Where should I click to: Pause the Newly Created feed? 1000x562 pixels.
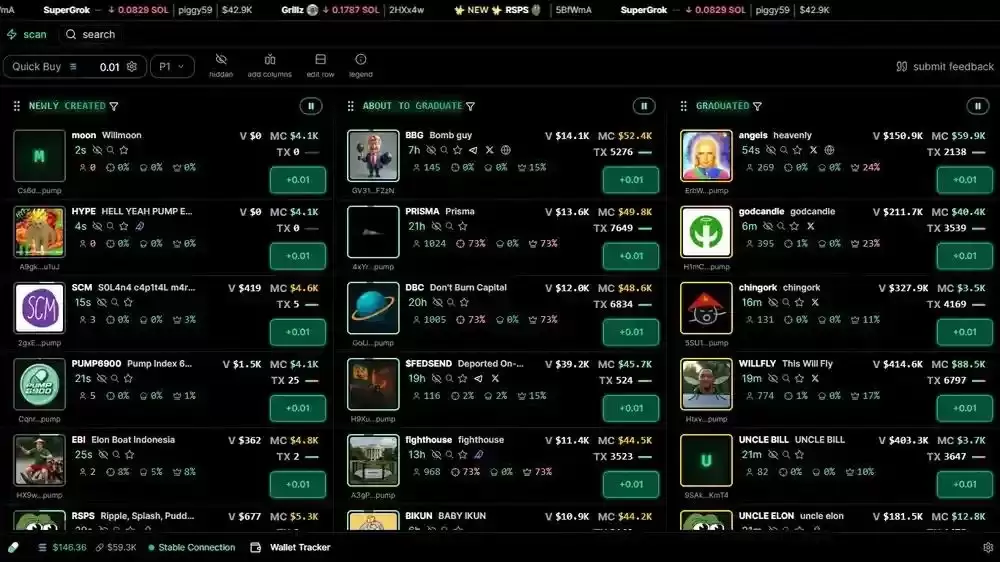click(311, 106)
